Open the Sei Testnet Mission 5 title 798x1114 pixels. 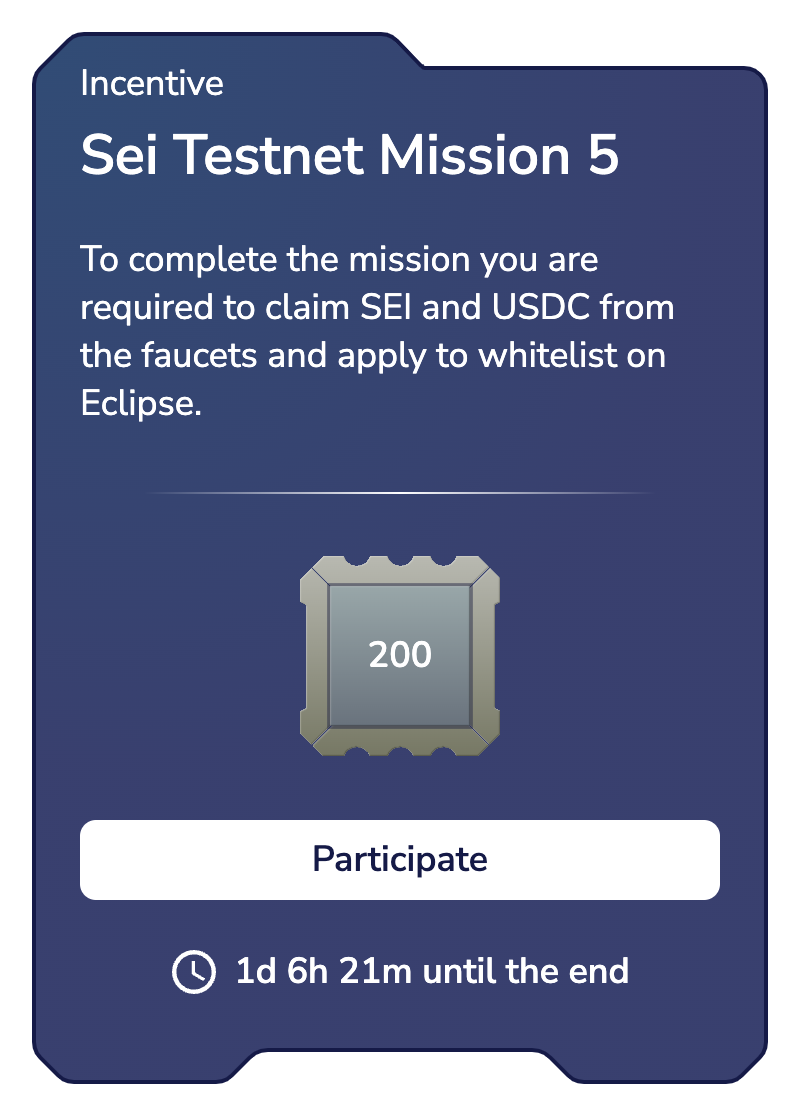coord(349,157)
